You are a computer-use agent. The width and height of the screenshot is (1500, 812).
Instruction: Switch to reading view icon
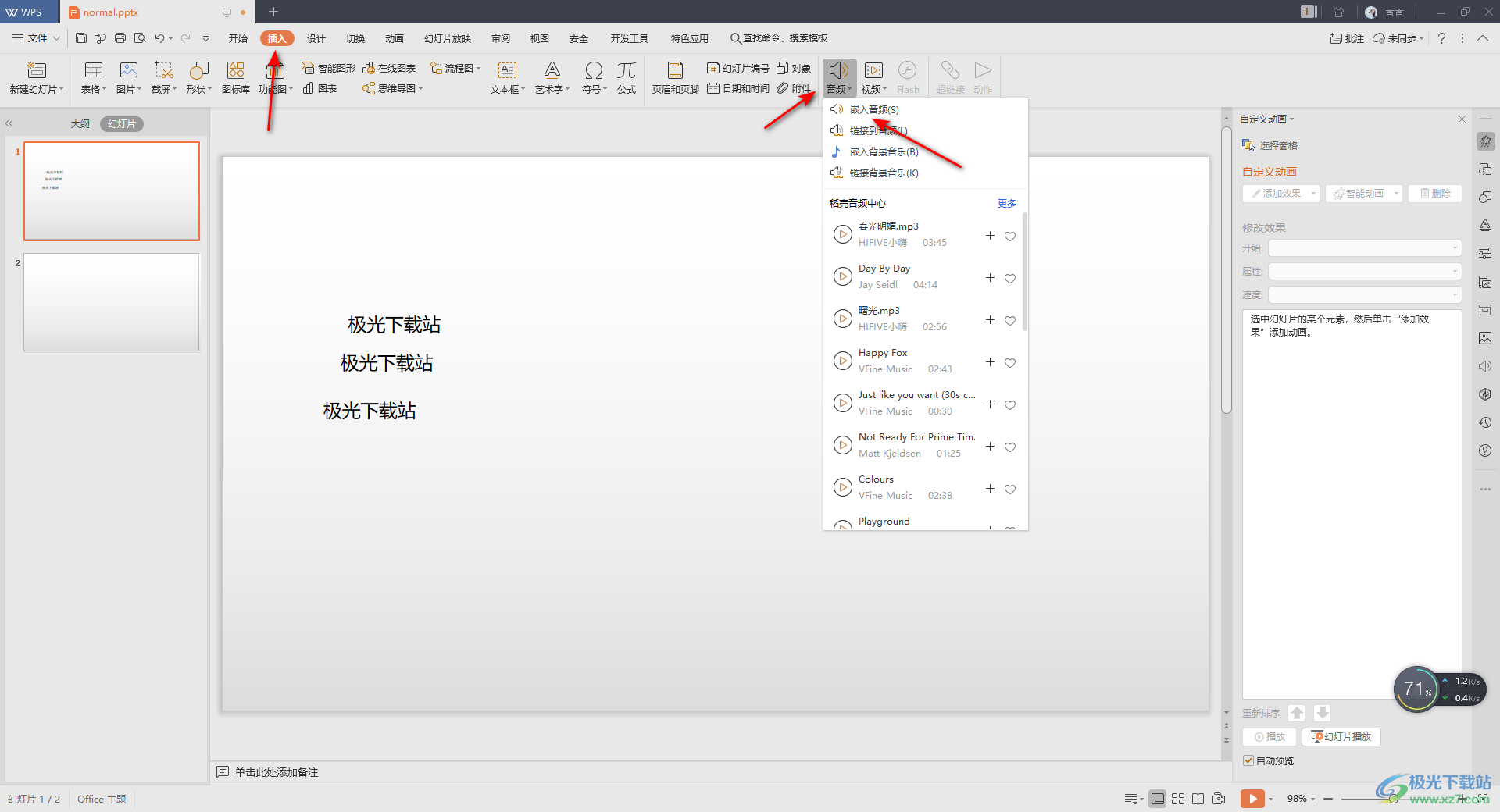(x=1198, y=799)
